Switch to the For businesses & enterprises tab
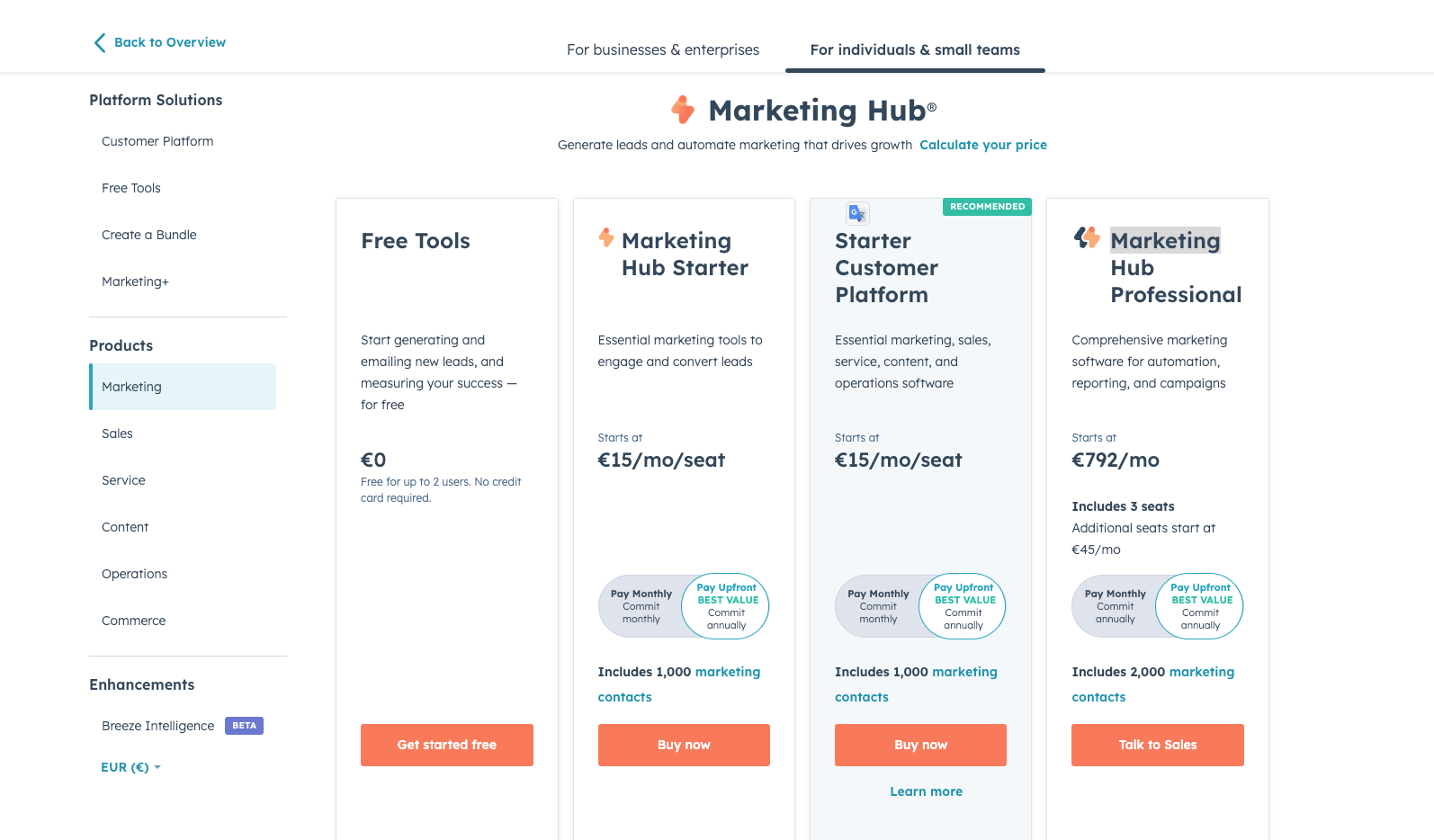 [663, 49]
